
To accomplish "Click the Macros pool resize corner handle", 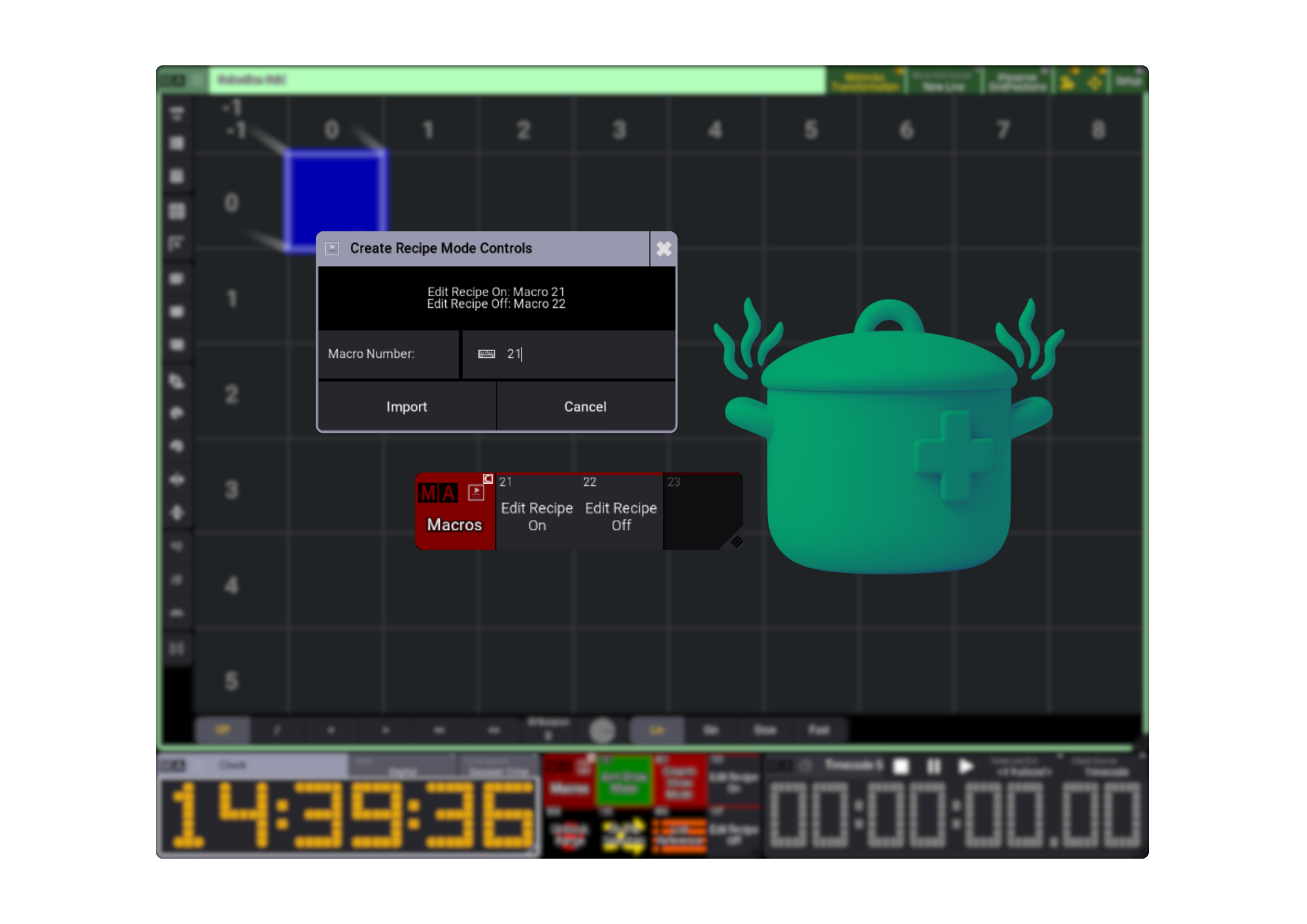I will pos(736,542).
